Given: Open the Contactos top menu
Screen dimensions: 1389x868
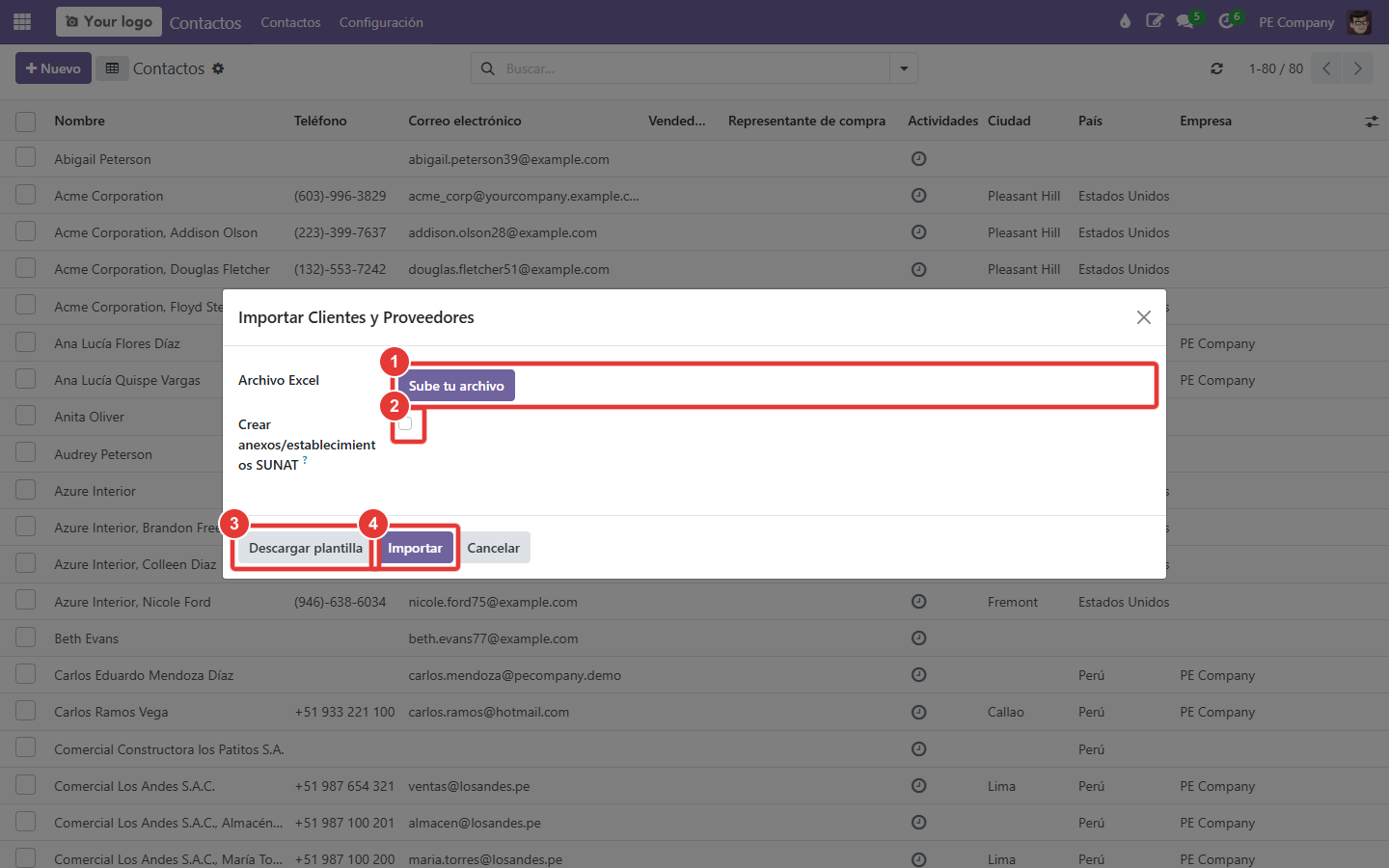Looking at the screenshot, I should click(x=290, y=22).
